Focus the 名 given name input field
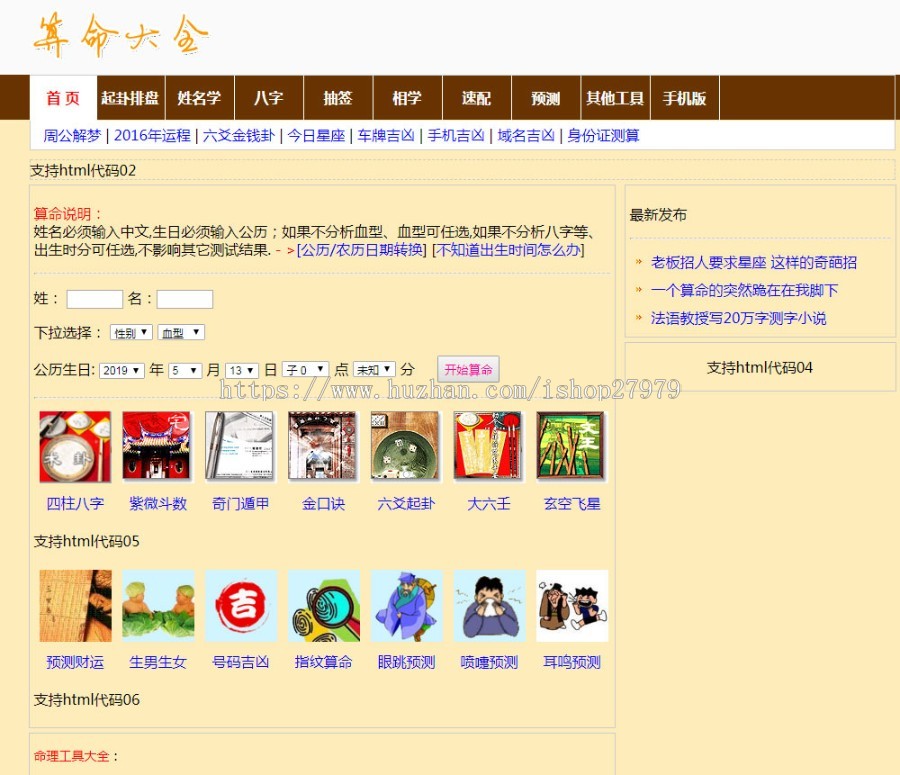This screenshot has height=775, width=900. click(185, 299)
